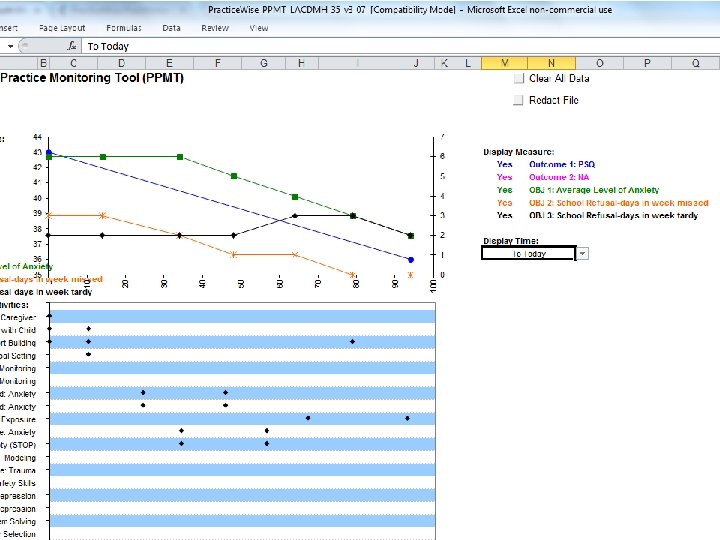Select column G header
Viewport: 720px width, 540px height.
point(264,63)
